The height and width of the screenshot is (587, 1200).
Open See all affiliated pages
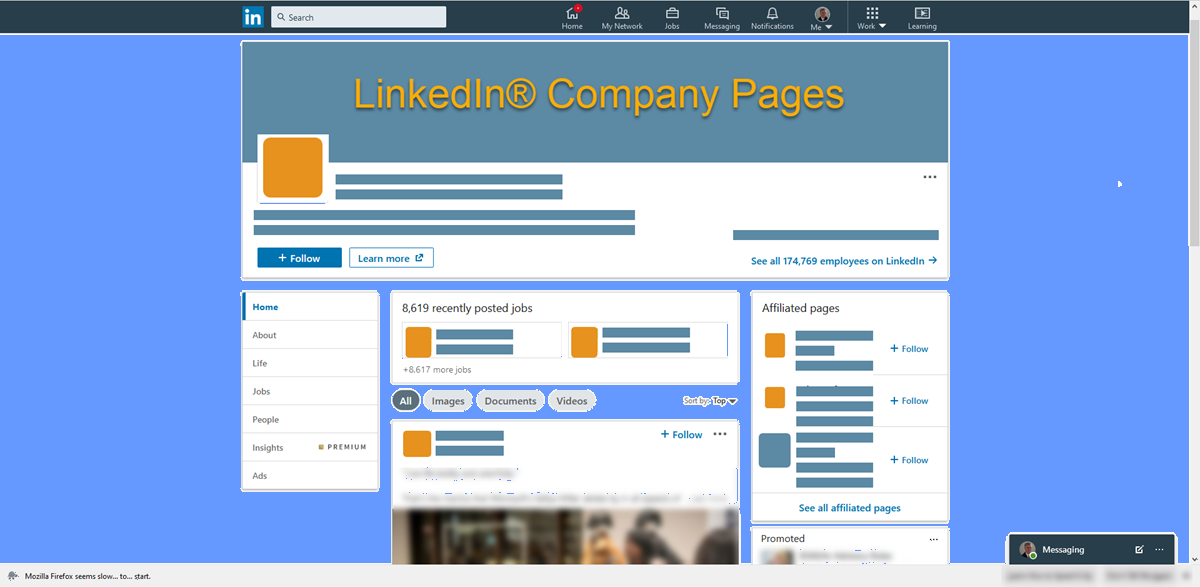(x=849, y=508)
